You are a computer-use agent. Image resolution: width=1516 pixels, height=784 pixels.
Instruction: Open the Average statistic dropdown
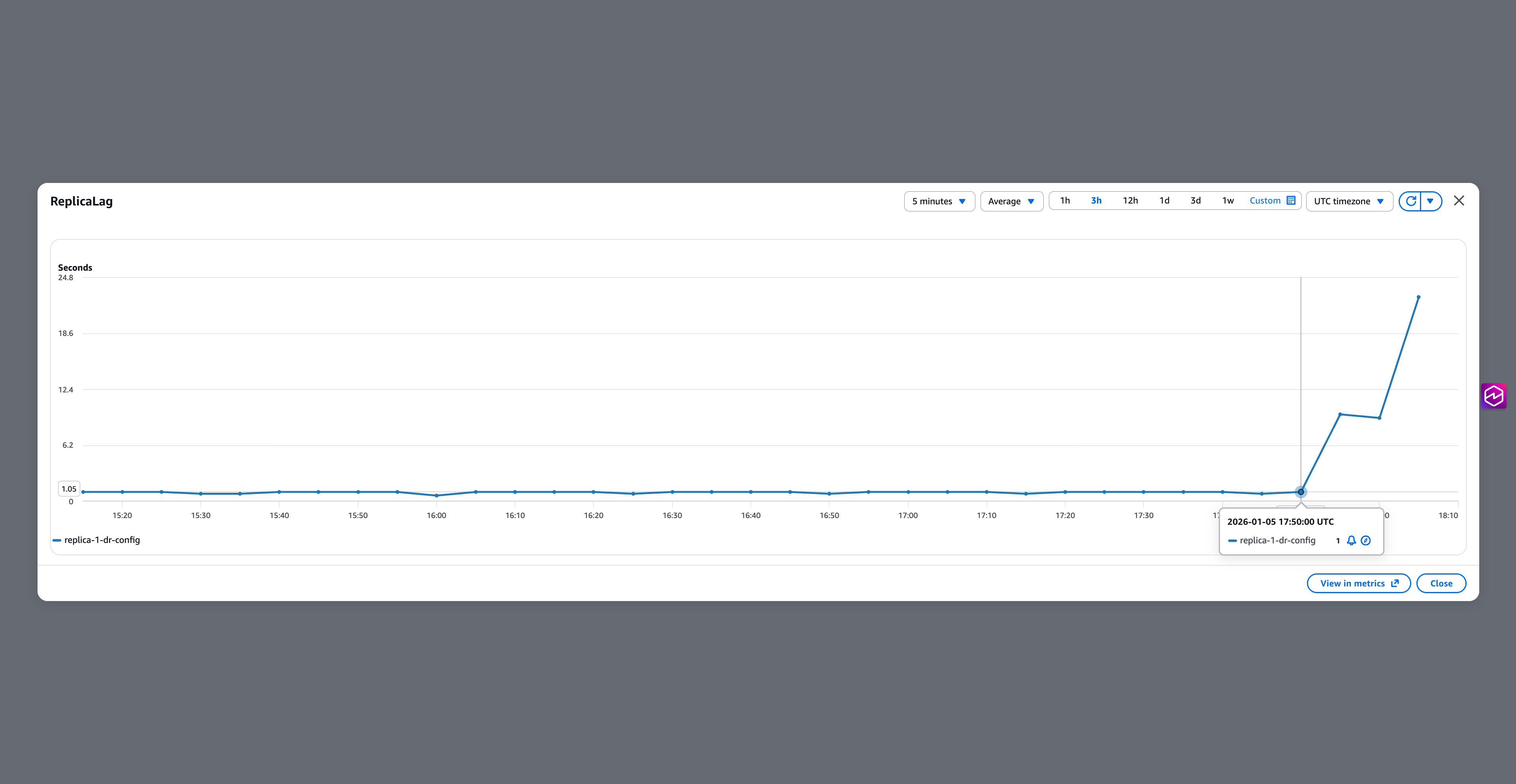coord(1011,201)
